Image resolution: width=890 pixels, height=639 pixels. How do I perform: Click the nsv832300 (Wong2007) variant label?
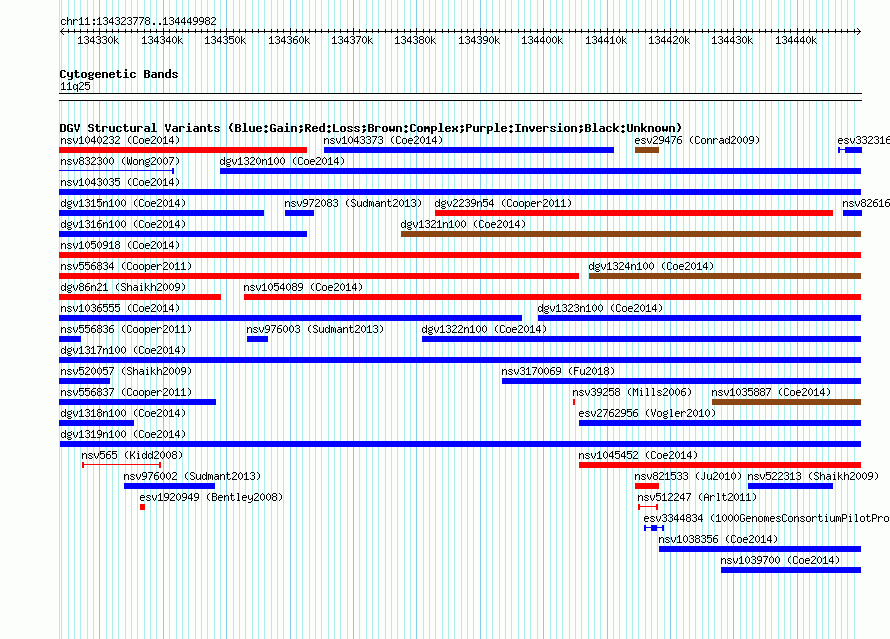click(x=120, y=161)
